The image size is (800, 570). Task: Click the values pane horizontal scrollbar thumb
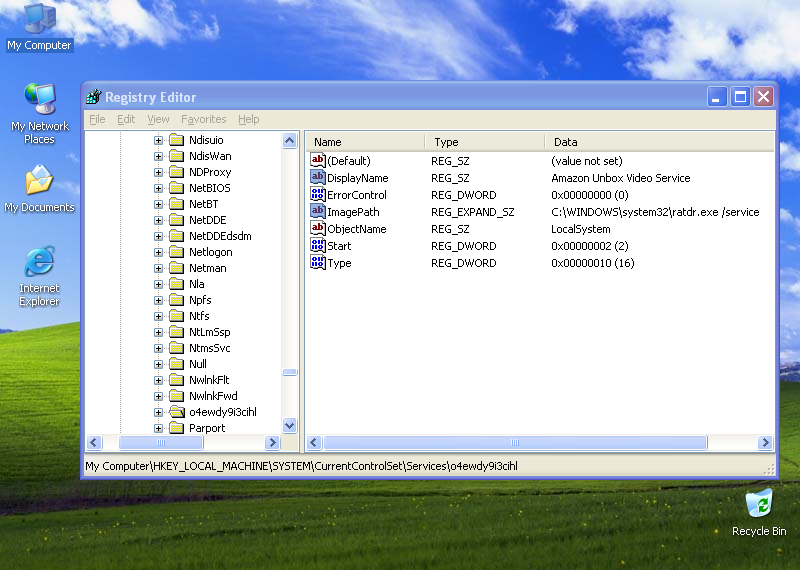(515, 443)
